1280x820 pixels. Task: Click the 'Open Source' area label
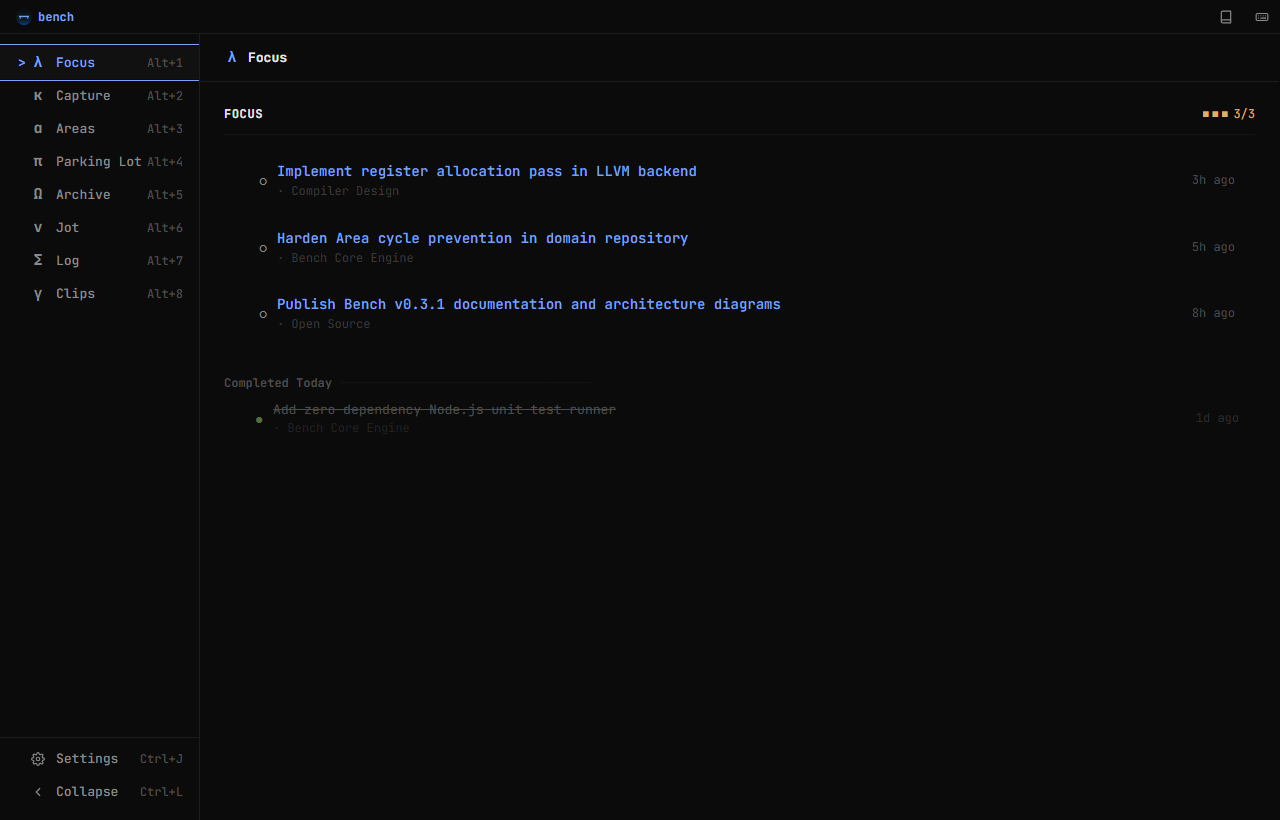(331, 324)
